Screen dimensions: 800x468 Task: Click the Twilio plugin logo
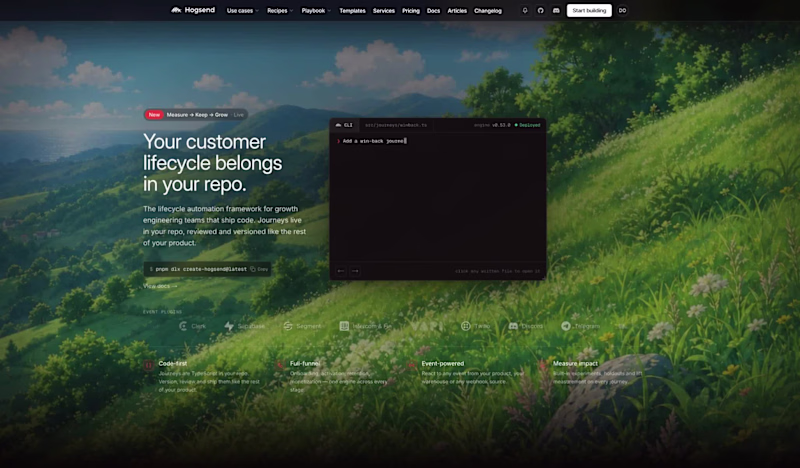tap(476, 326)
